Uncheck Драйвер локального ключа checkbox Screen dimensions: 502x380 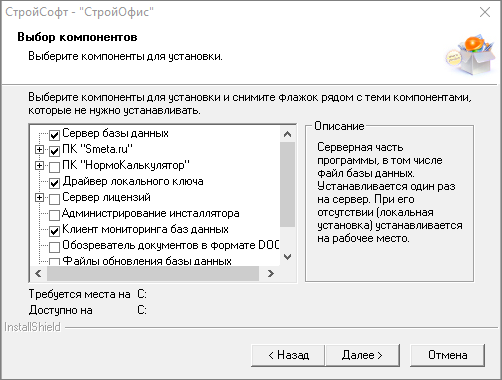pyautogui.click(x=54, y=183)
